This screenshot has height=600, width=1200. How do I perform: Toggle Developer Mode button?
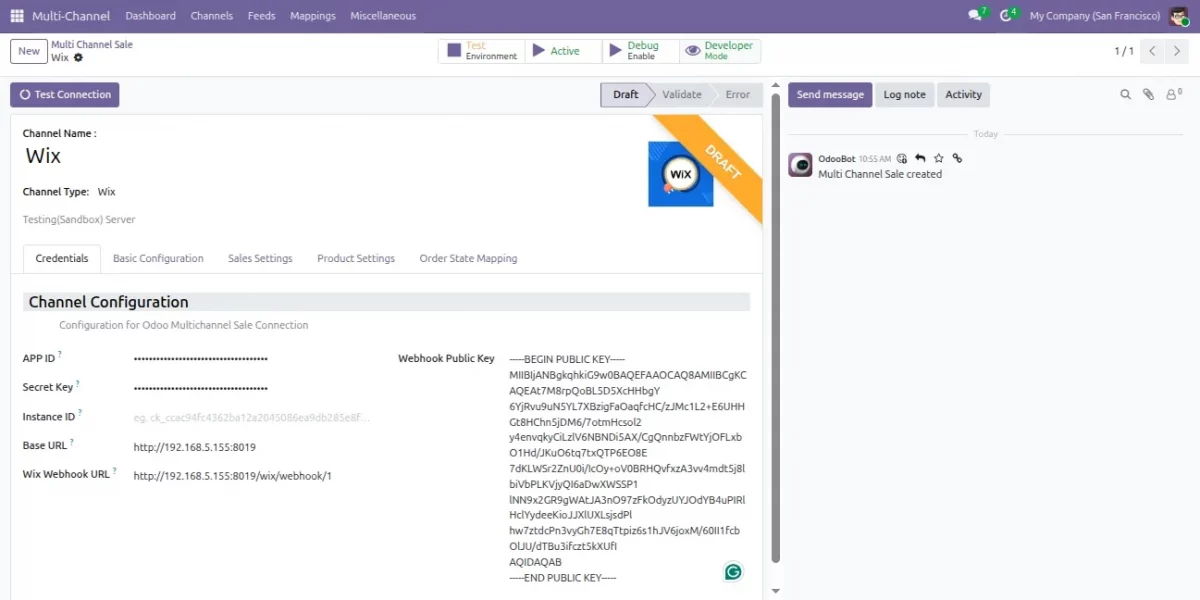(720, 51)
